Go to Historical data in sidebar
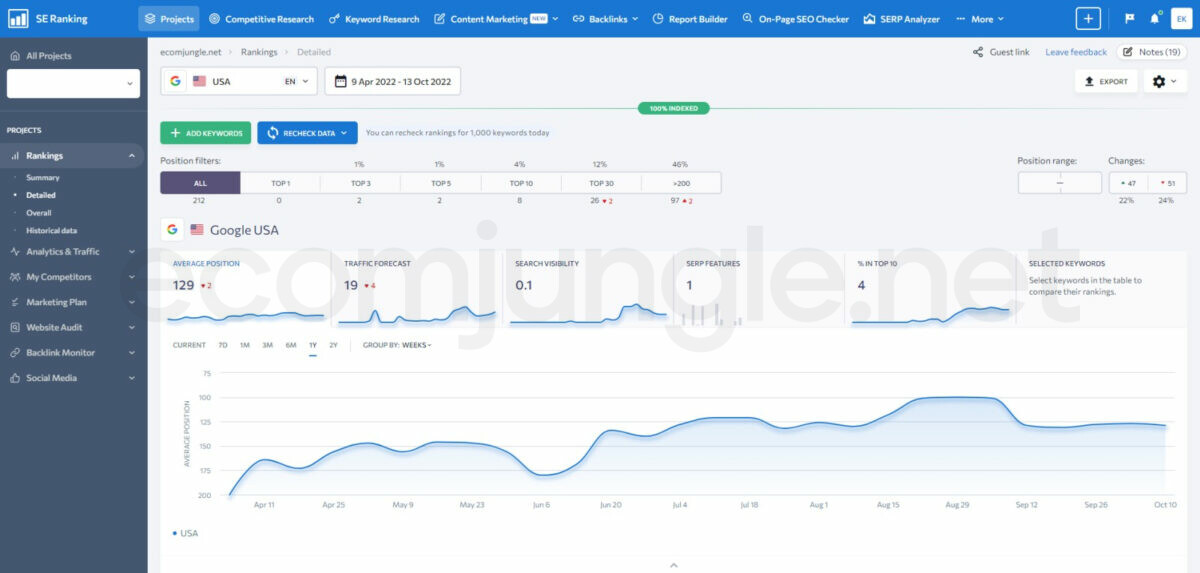The width and height of the screenshot is (1200, 573). [x=51, y=230]
